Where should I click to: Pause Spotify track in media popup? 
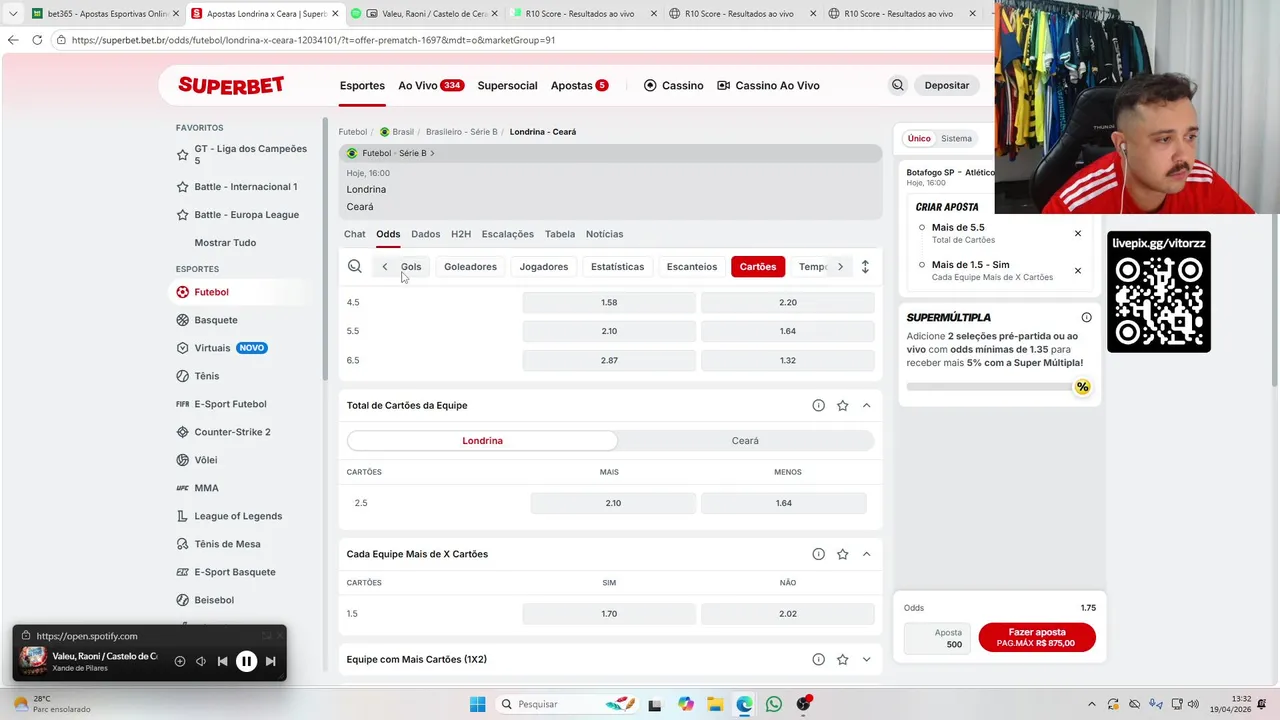point(246,661)
